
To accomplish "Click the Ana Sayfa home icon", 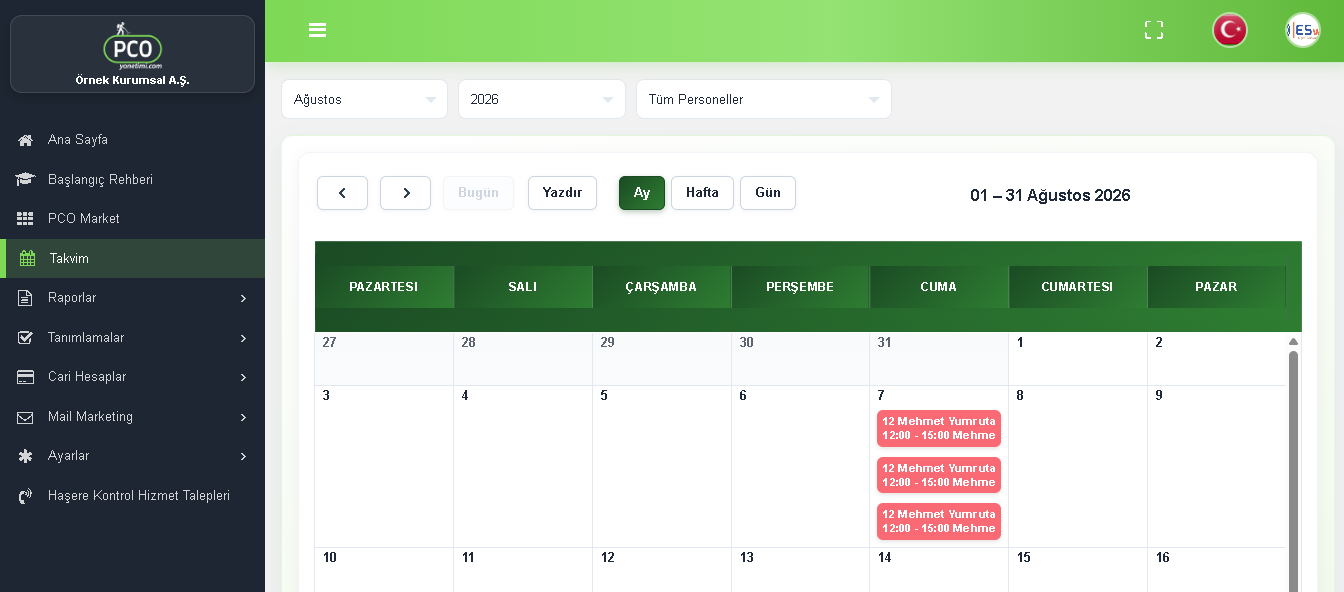I will (26, 140).
